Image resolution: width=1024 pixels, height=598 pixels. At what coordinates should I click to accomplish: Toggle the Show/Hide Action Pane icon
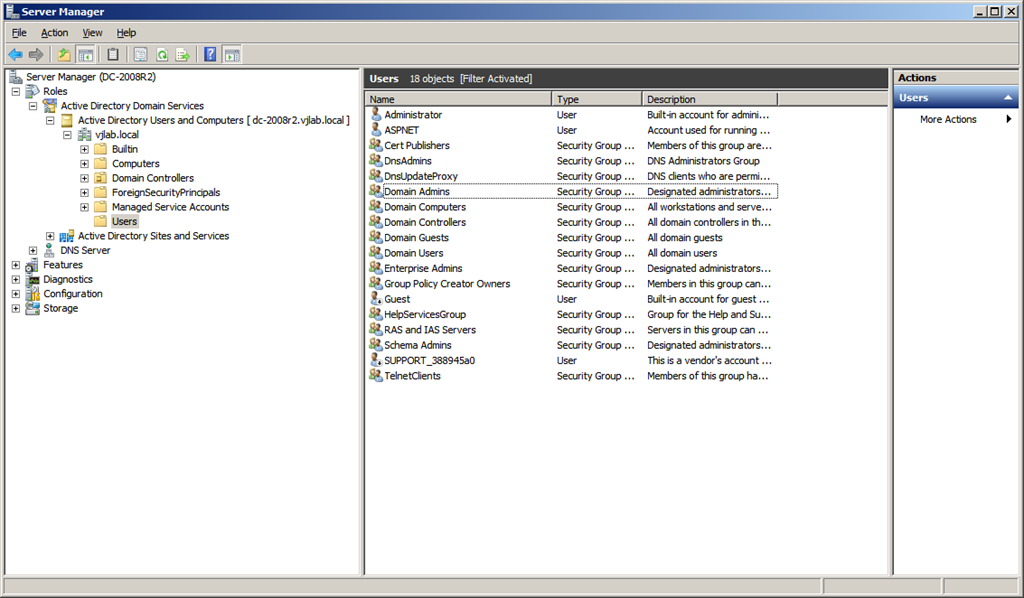[232, 54]
